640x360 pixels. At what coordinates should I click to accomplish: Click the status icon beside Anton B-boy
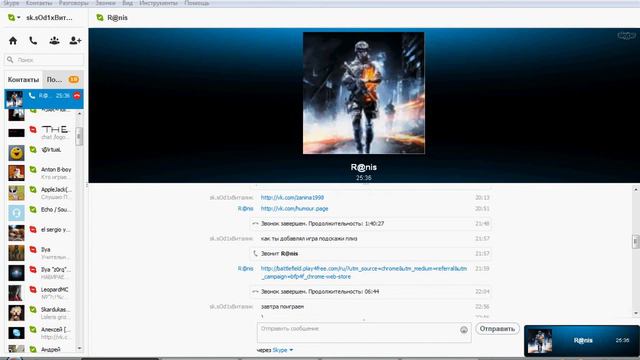pos(33,169)
